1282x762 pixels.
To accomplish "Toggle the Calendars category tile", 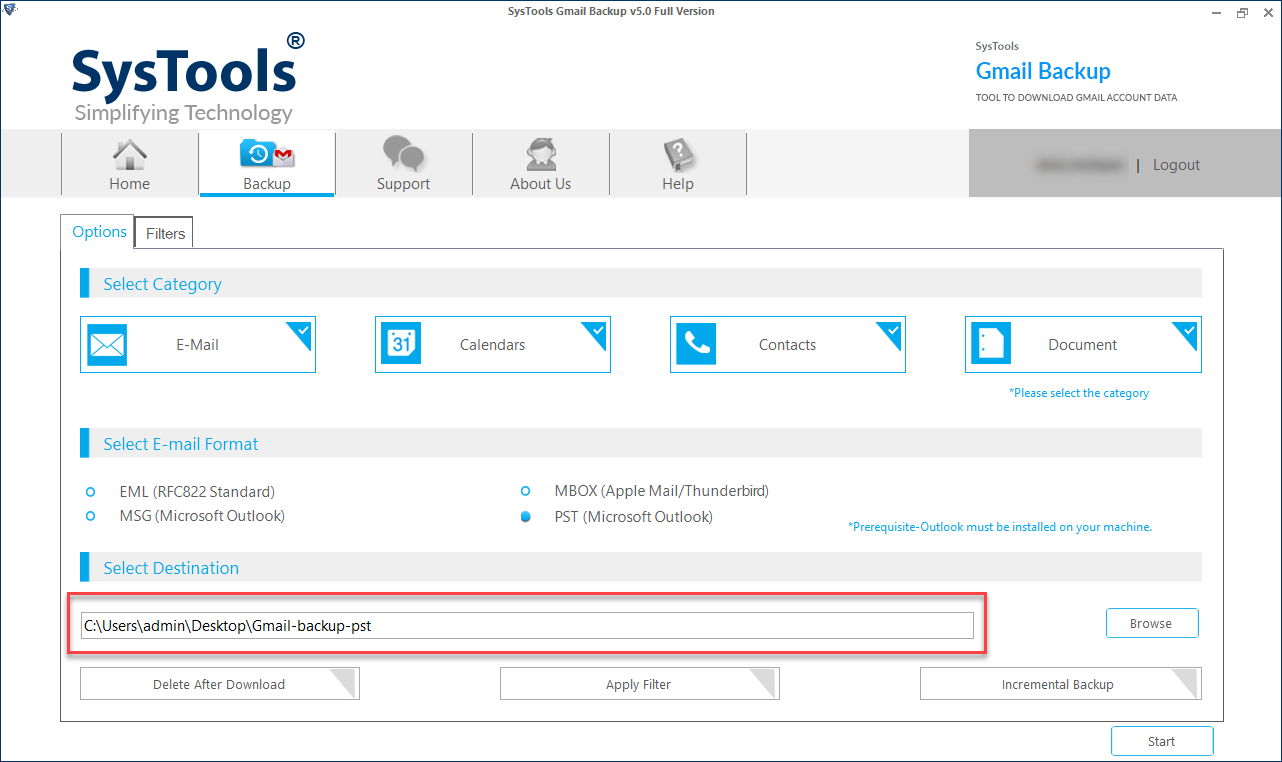I will point(493,345).
